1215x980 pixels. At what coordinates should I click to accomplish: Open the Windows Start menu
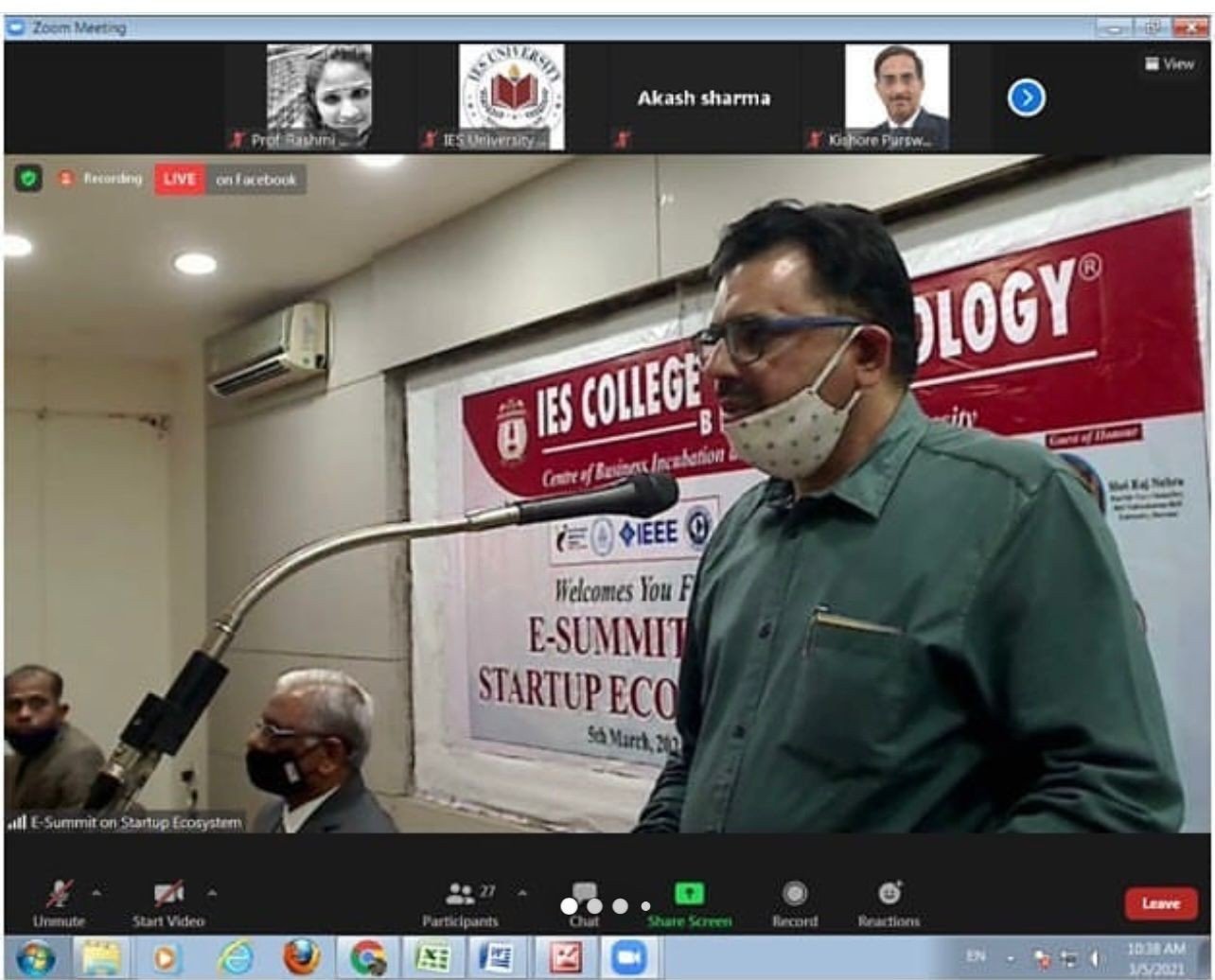35,958
